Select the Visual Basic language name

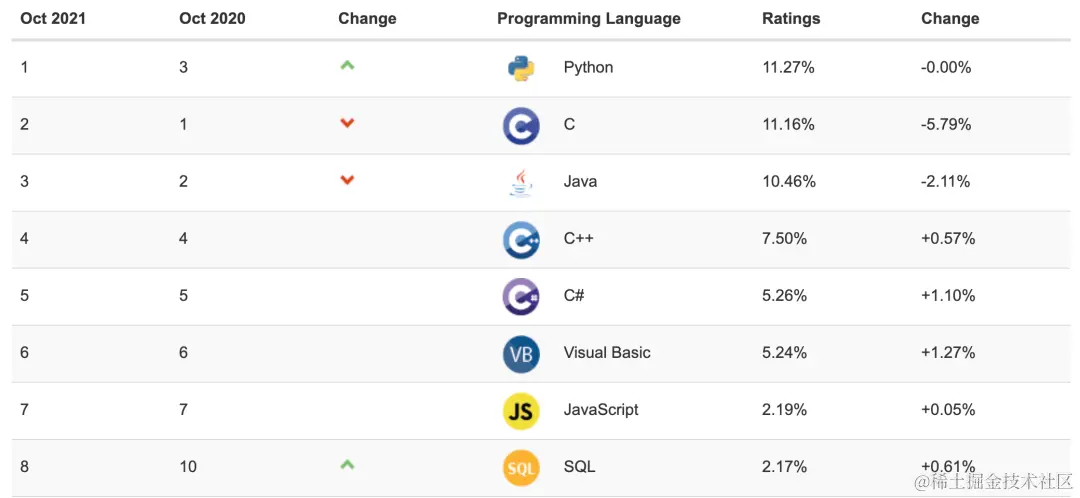point(607,353)
